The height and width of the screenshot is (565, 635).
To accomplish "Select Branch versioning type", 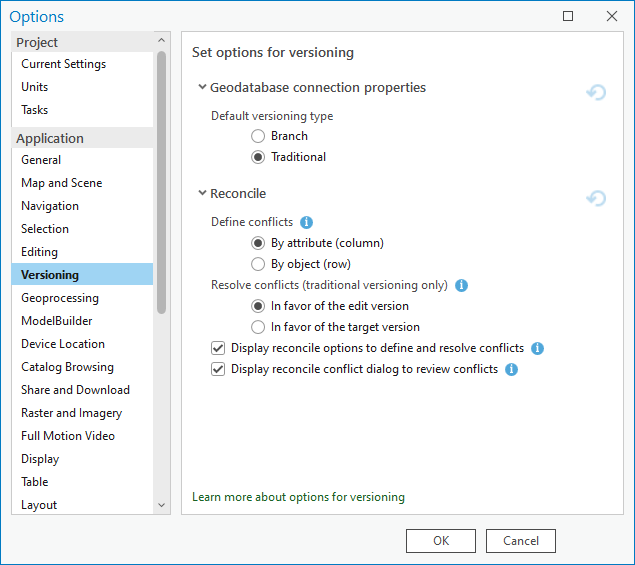I will coord(258,136).
